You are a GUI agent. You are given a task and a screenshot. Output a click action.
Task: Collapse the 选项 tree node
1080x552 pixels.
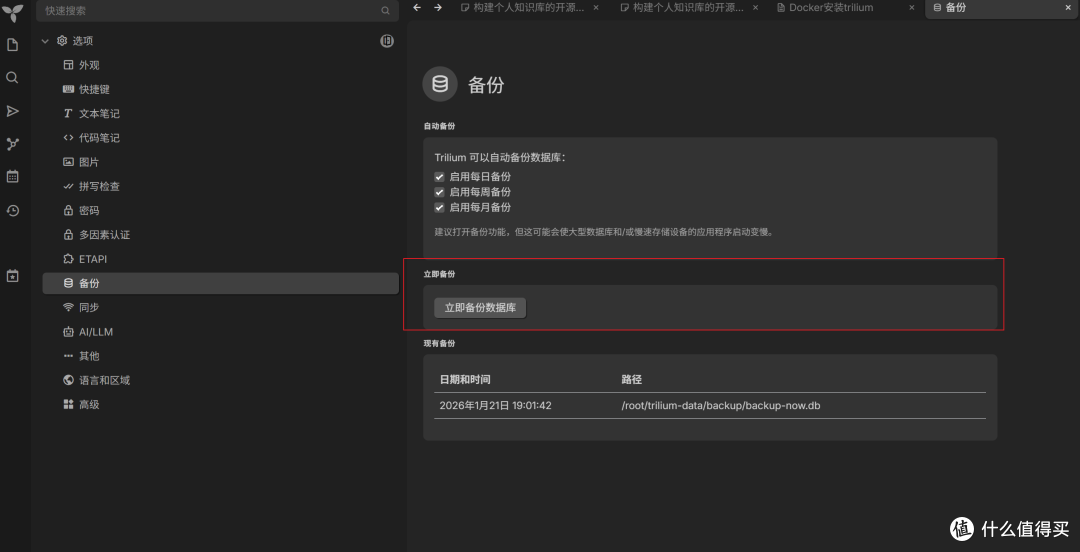click(x=45, y=41)
